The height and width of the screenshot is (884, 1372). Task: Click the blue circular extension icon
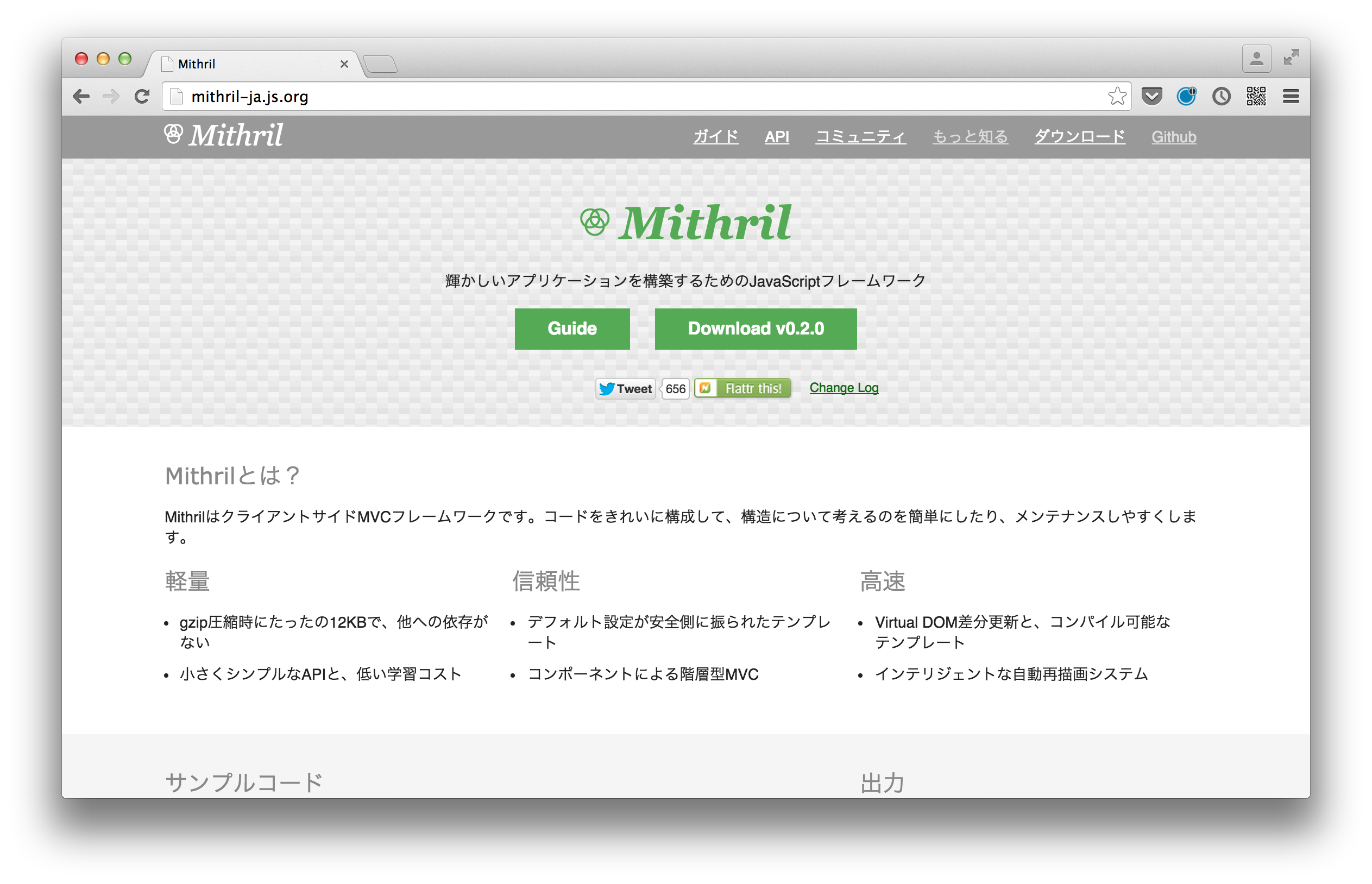(x=1187, y=96)
